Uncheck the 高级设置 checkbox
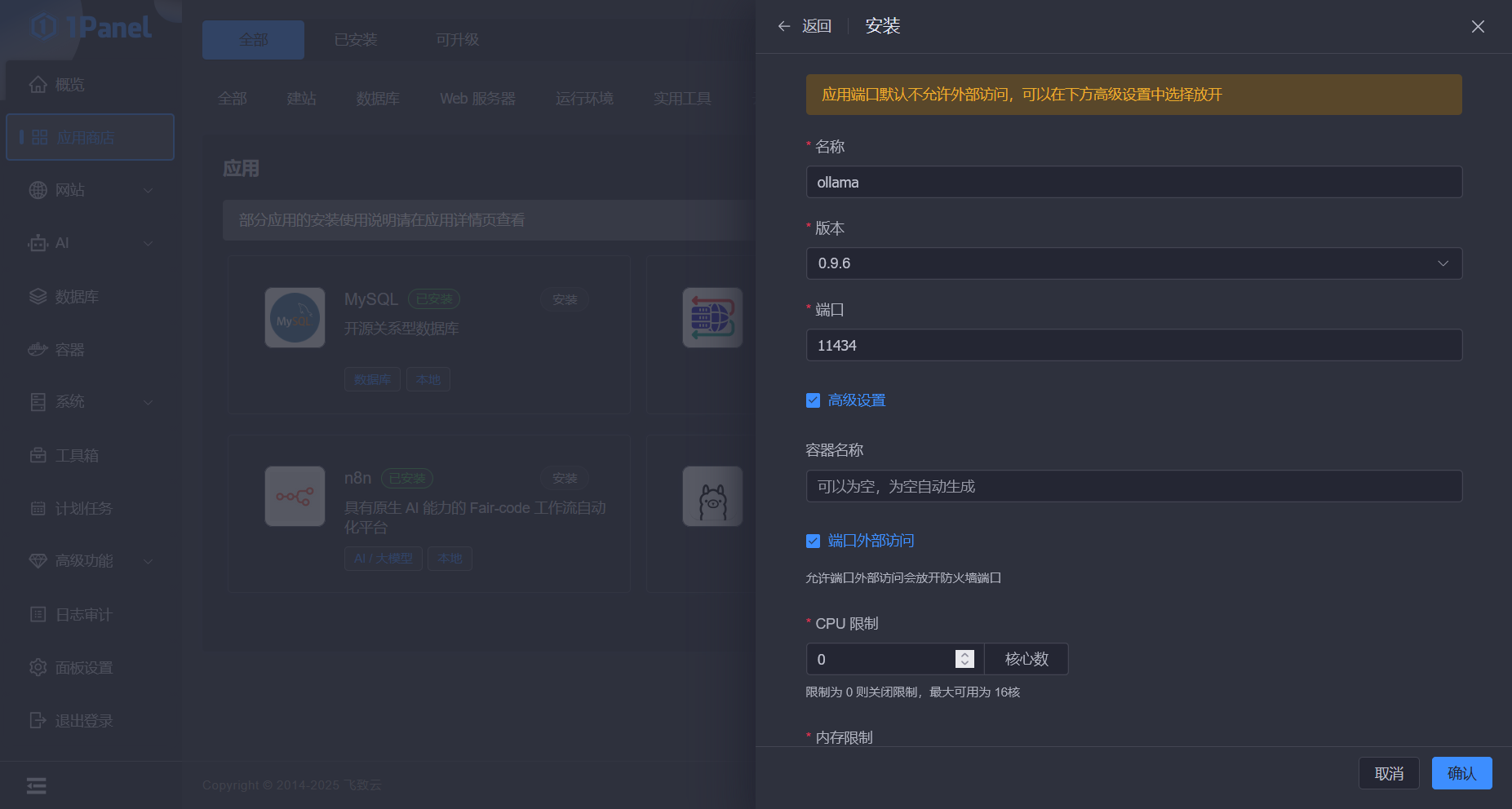This screenshot has height=809, width=1512. [x=813, y=400]
